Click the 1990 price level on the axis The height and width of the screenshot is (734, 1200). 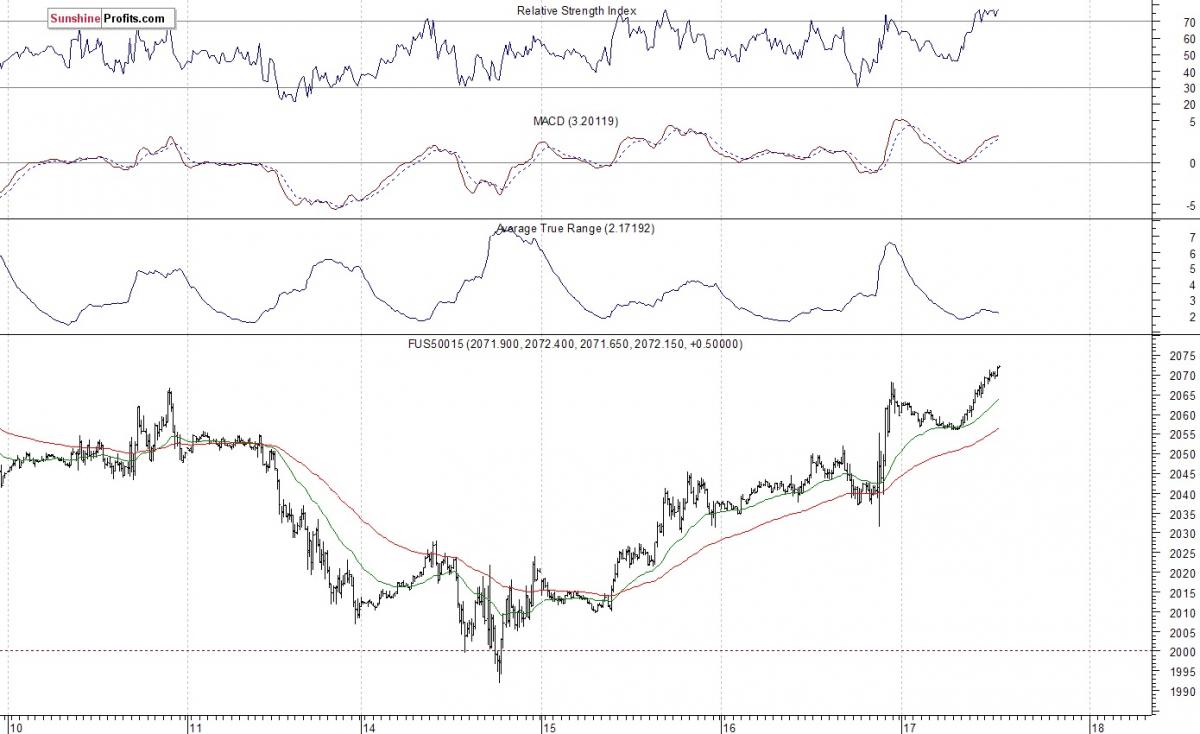[1181, 692]
